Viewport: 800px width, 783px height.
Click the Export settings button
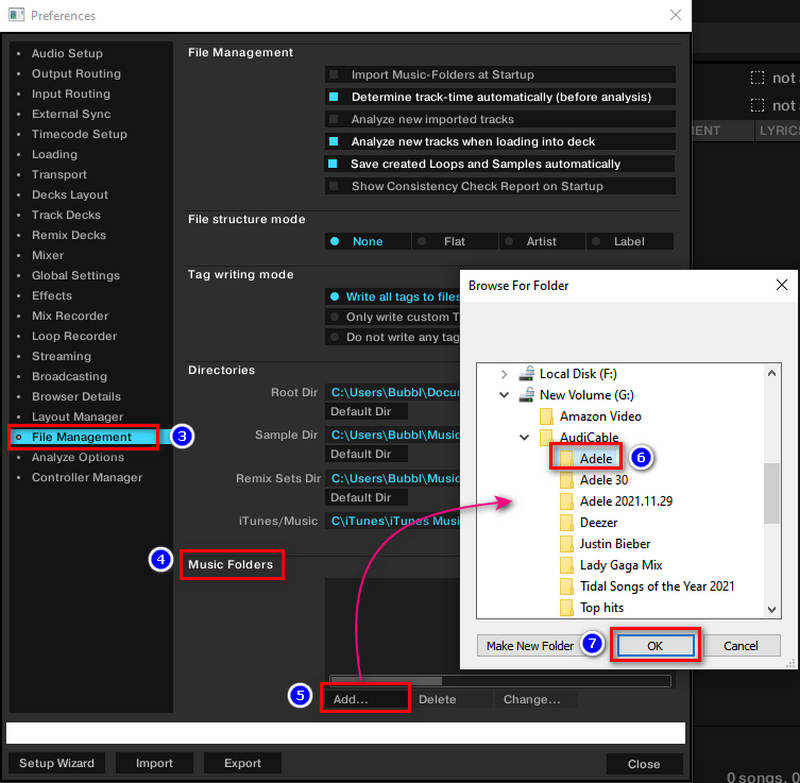point(242,763)
